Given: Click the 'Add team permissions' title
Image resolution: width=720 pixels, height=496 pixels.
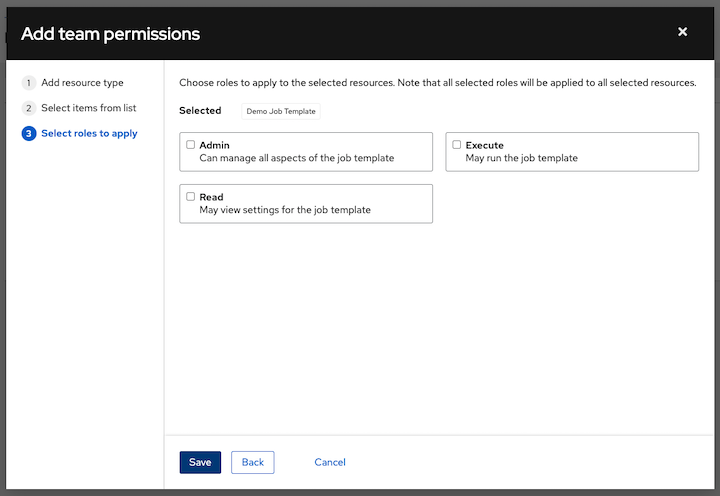Looking at the screenshot, I should (110, 34).
